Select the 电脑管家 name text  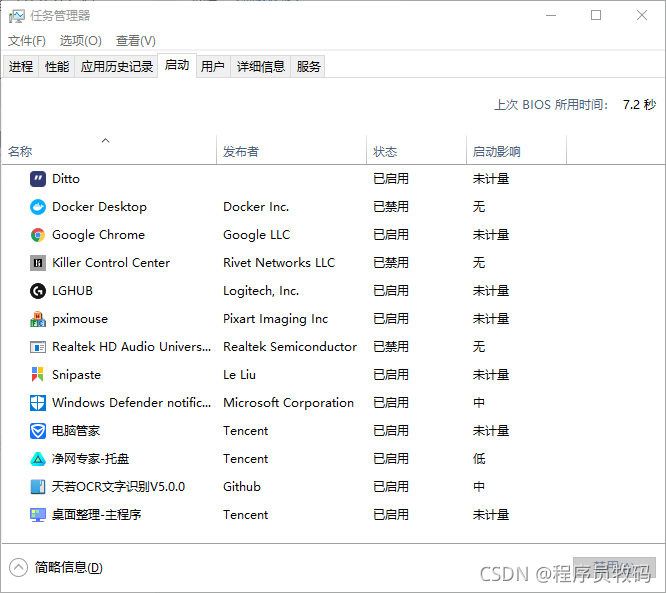(x=76, y=431)
